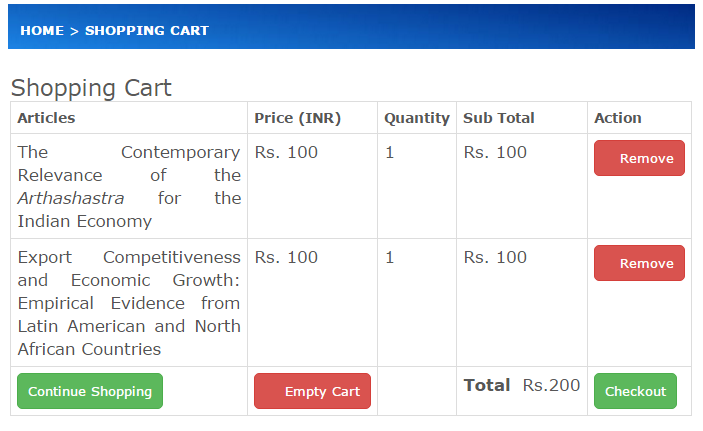Click the Arthashastra article's Rs. 100 price
The image size is (703, 431).
pos(286,152)
